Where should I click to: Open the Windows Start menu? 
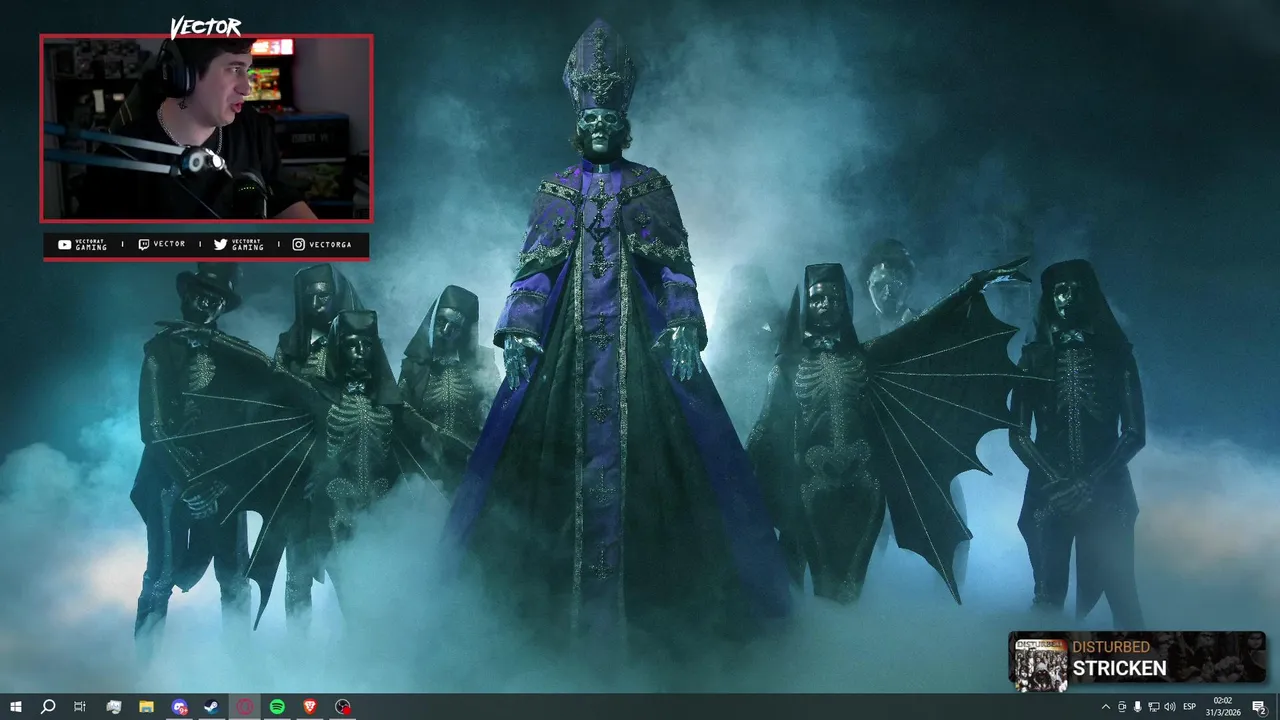[16, 707]
